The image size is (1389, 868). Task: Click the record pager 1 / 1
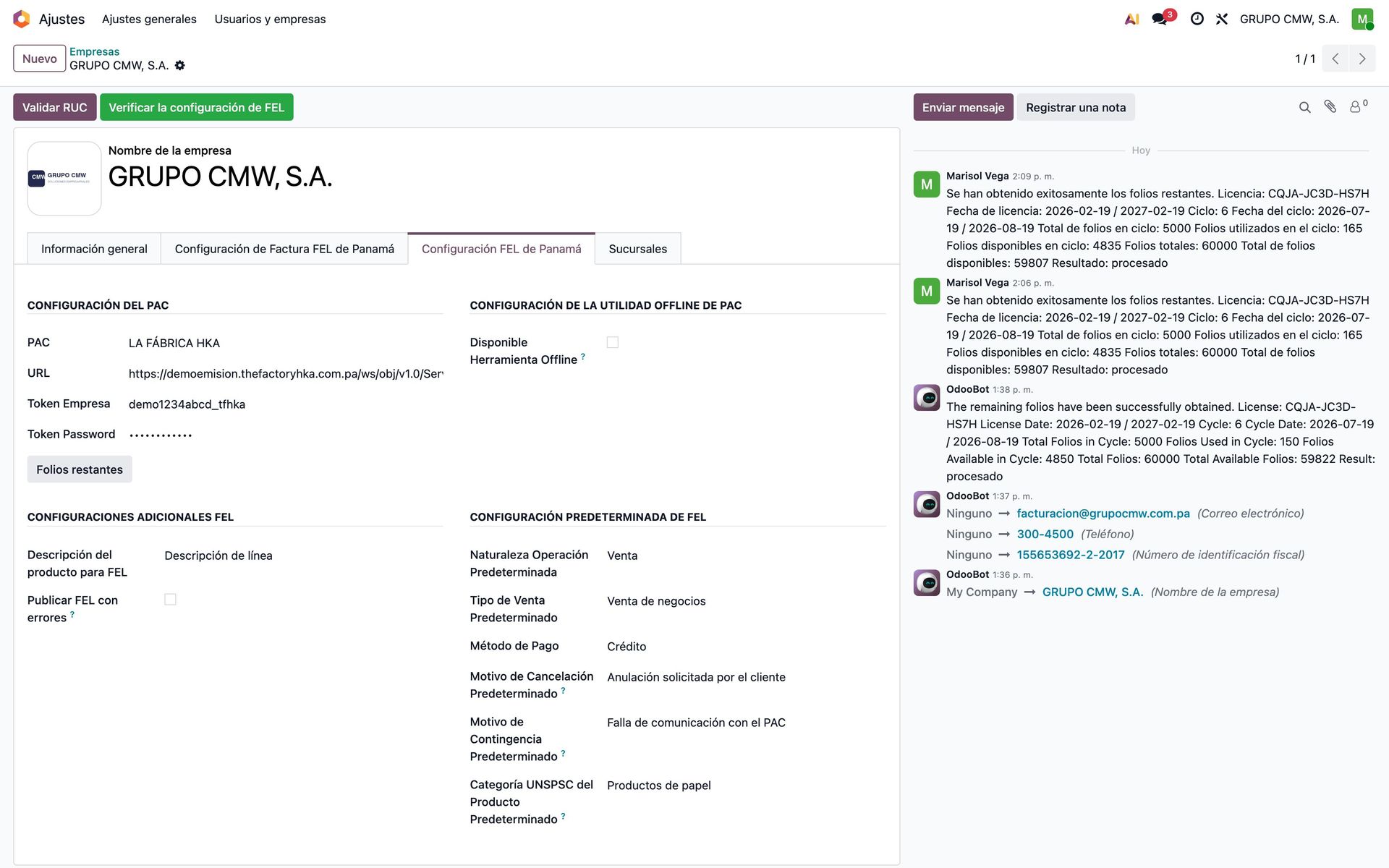tap(1305, 59)
